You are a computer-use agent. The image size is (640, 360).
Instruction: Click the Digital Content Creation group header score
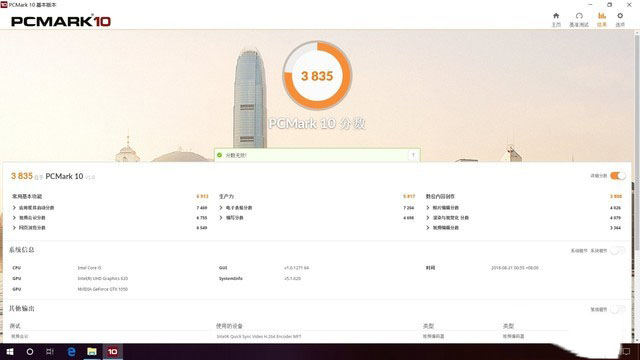click(616, 196)
